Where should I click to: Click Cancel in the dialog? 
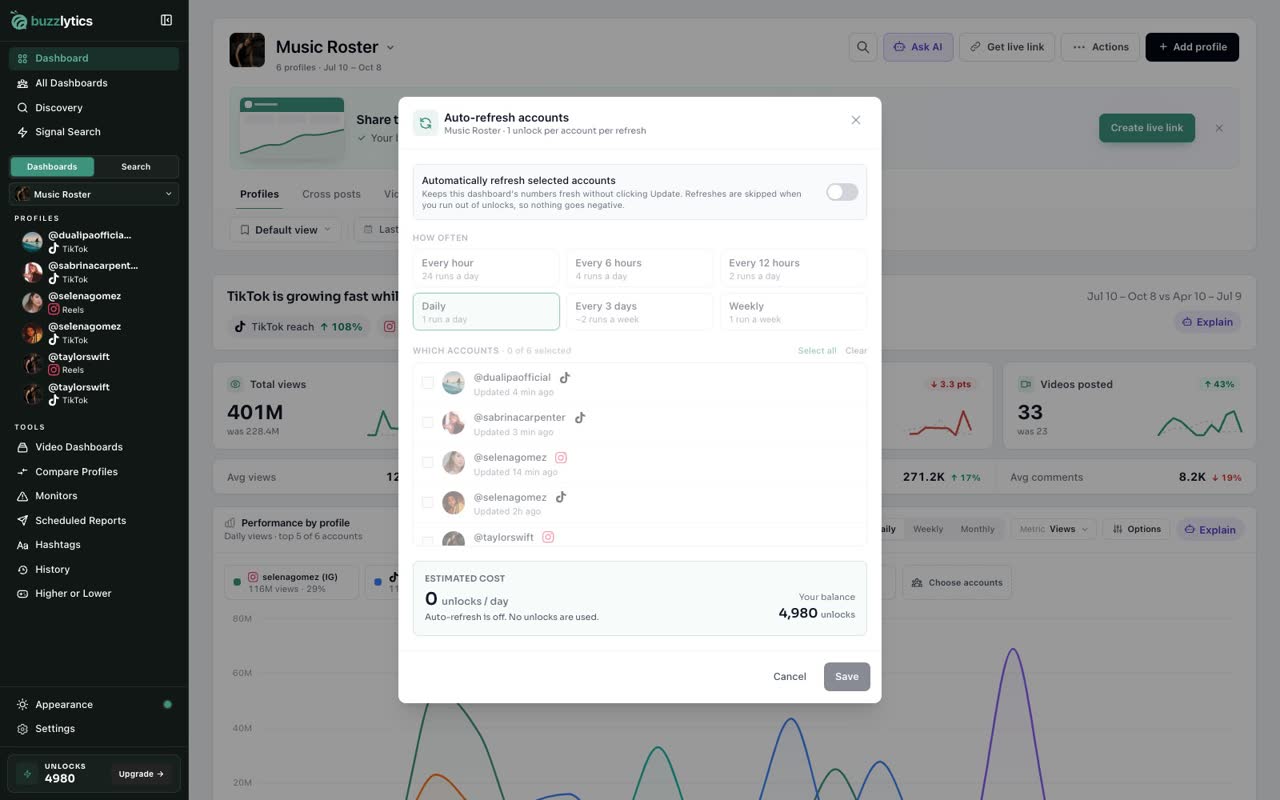(790, 677)
